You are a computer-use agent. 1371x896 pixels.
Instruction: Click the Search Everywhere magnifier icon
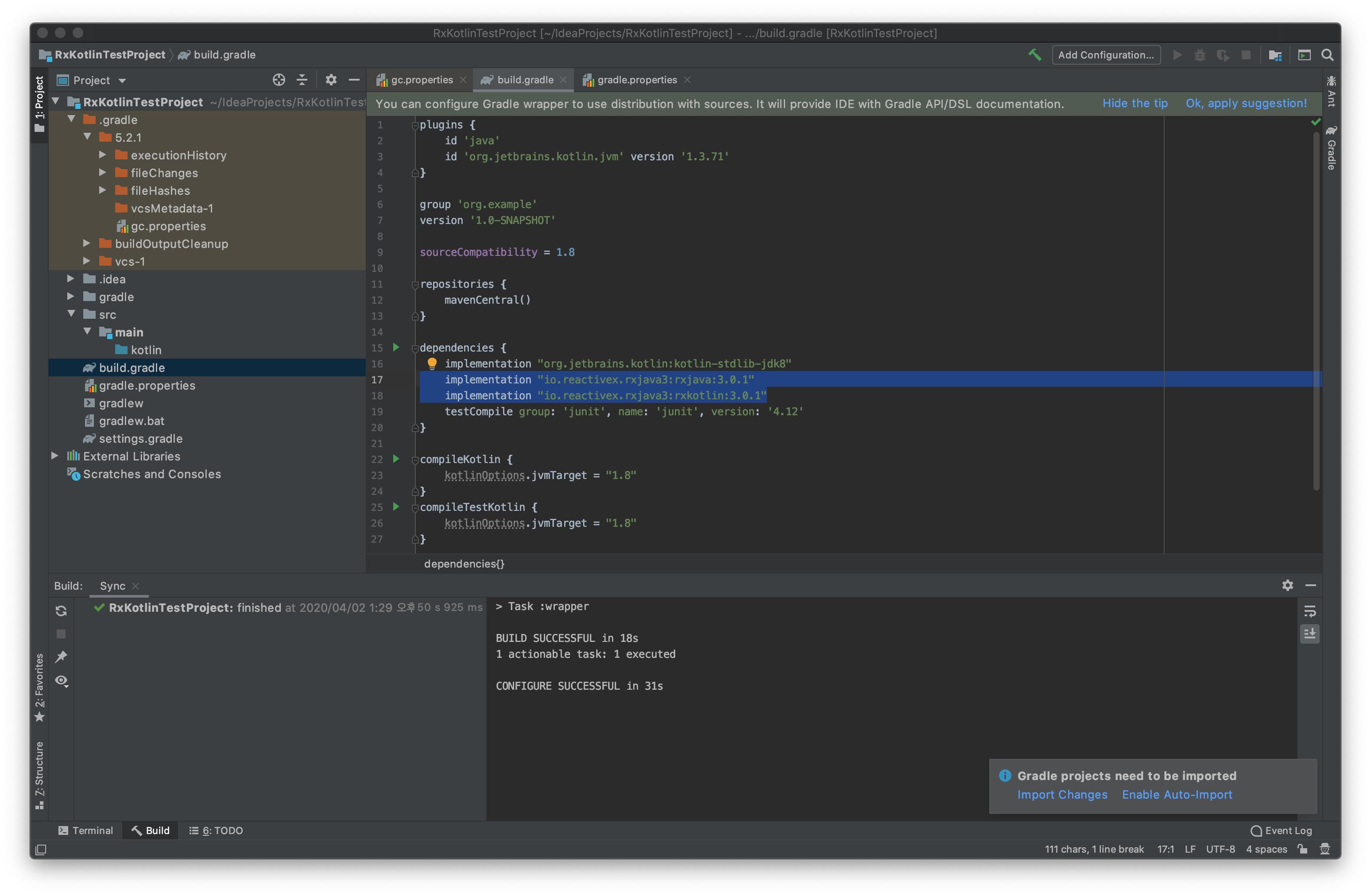(x=1327, y=55)
